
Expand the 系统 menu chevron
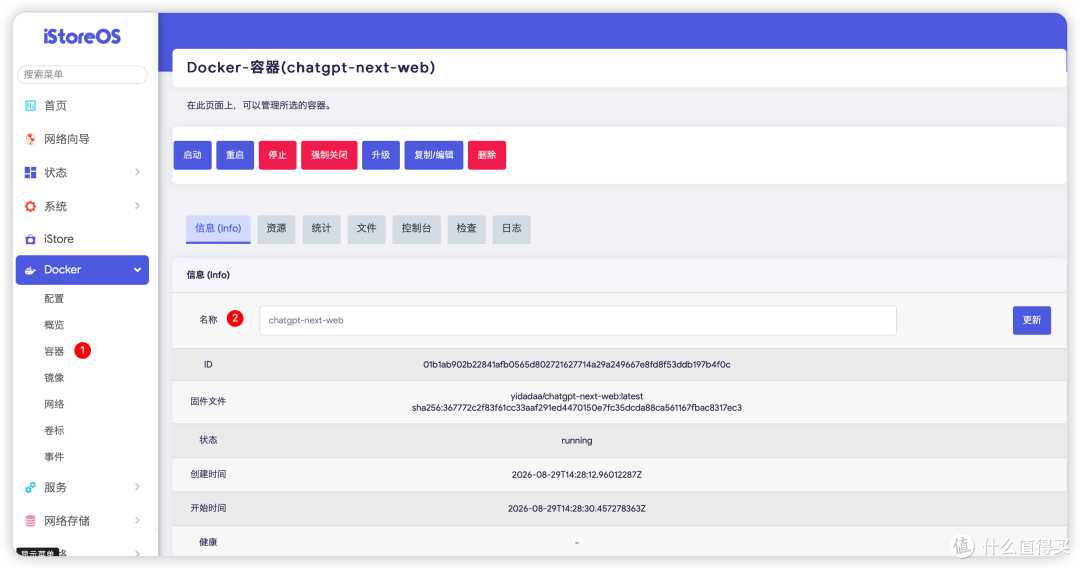click(137, 206)
